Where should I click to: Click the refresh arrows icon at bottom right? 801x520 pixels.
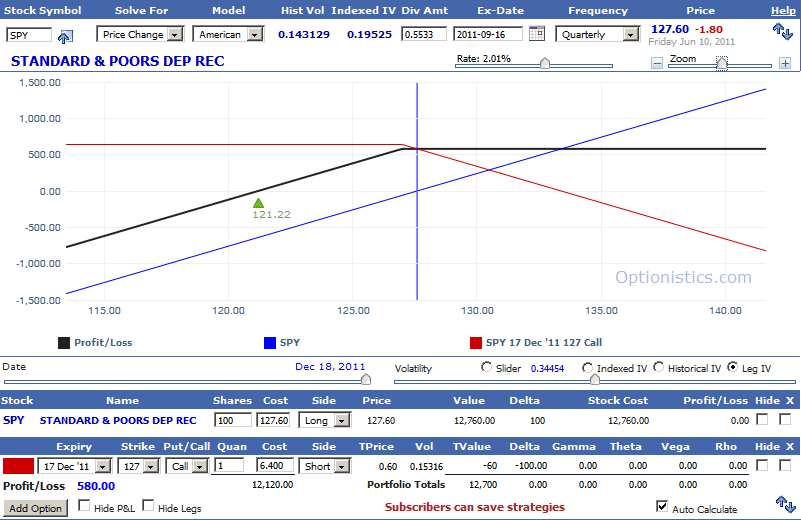pyautogui.click(x=786, y=505)
